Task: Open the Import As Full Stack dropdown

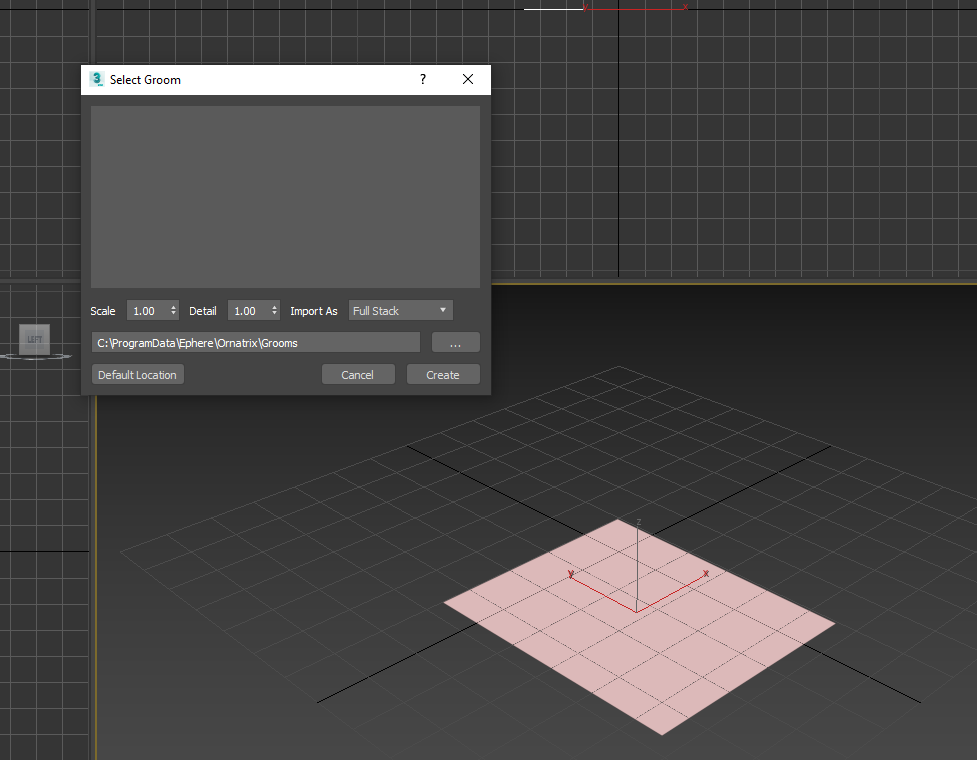Action: click(400, 311)
